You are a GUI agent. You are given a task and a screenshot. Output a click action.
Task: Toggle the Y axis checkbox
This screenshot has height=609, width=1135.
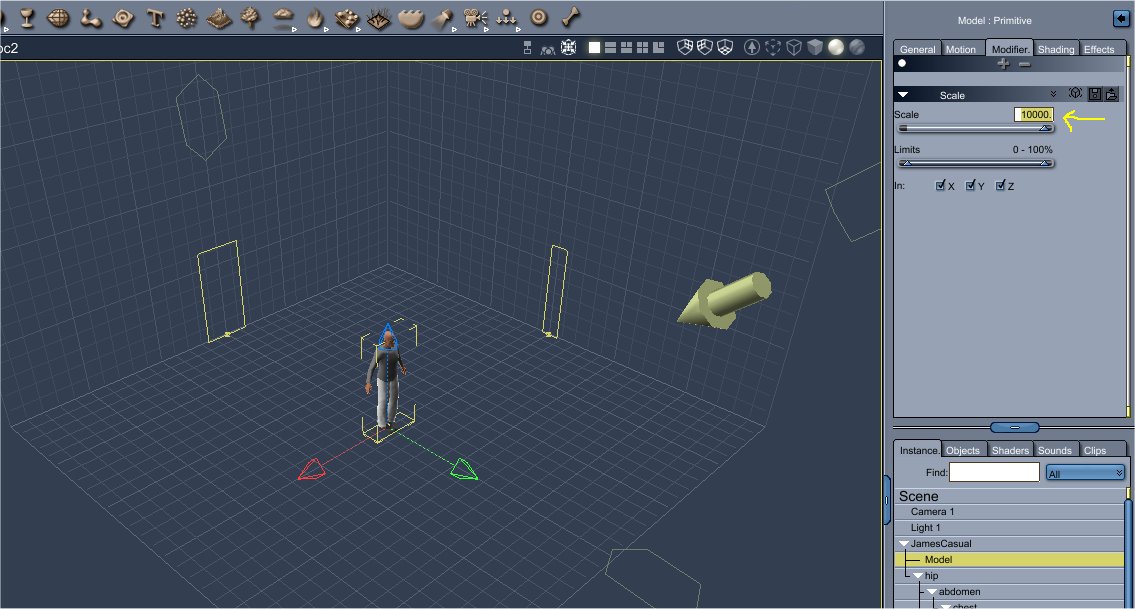click(971, 185)
